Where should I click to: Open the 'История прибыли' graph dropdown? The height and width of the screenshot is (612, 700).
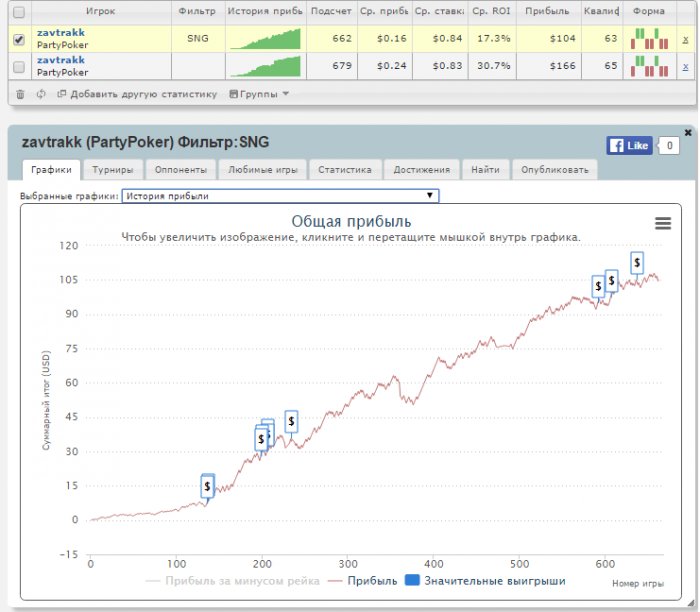280,196
